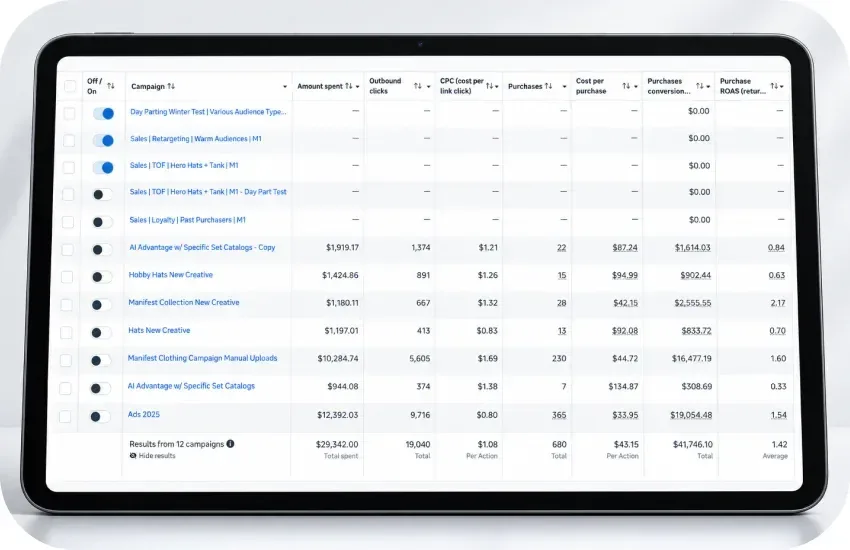Open Sales Retargeting Warm Audiences M1 campaign

[196, 139]
